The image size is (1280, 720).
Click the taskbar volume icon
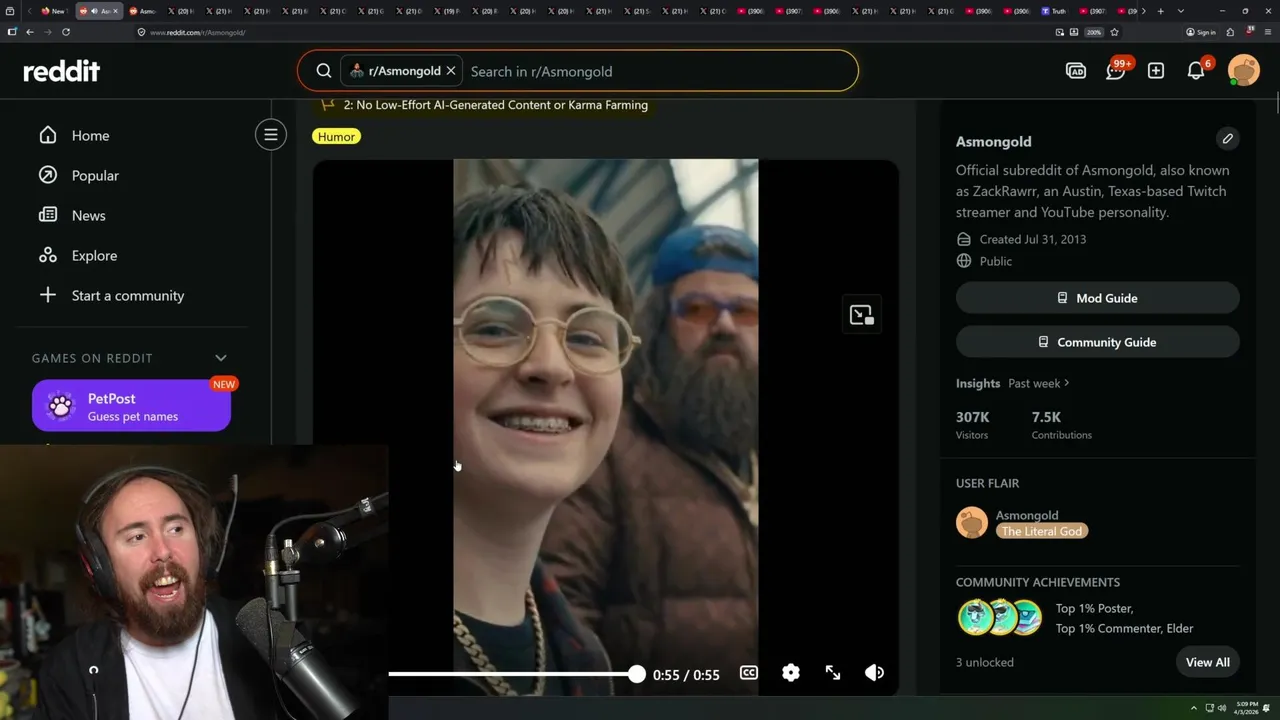pos(1222,708)
